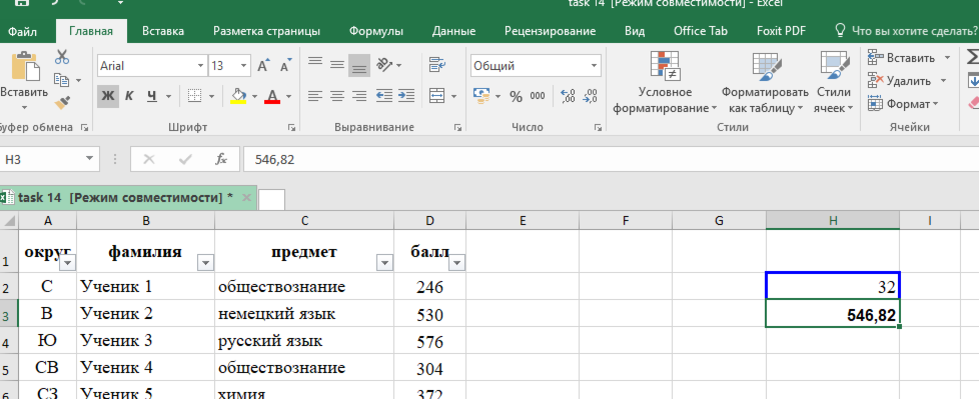Click Вставить cells button in Ячейки
The height and width of the screenshot is (399, 979).
coord(902,58)
